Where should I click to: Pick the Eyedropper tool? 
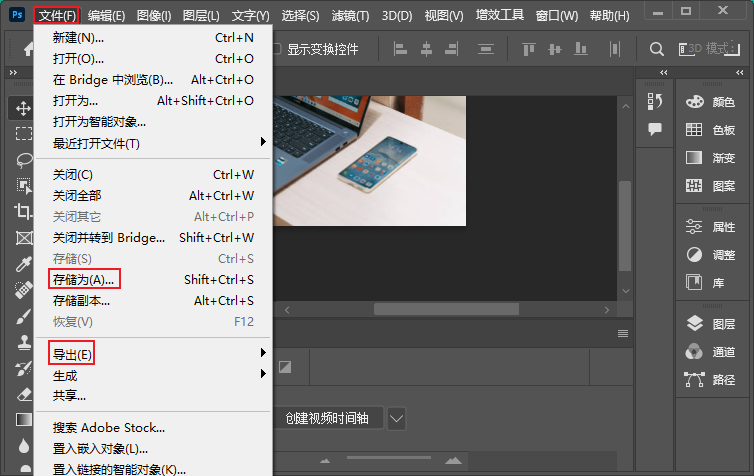click(22, 264)
